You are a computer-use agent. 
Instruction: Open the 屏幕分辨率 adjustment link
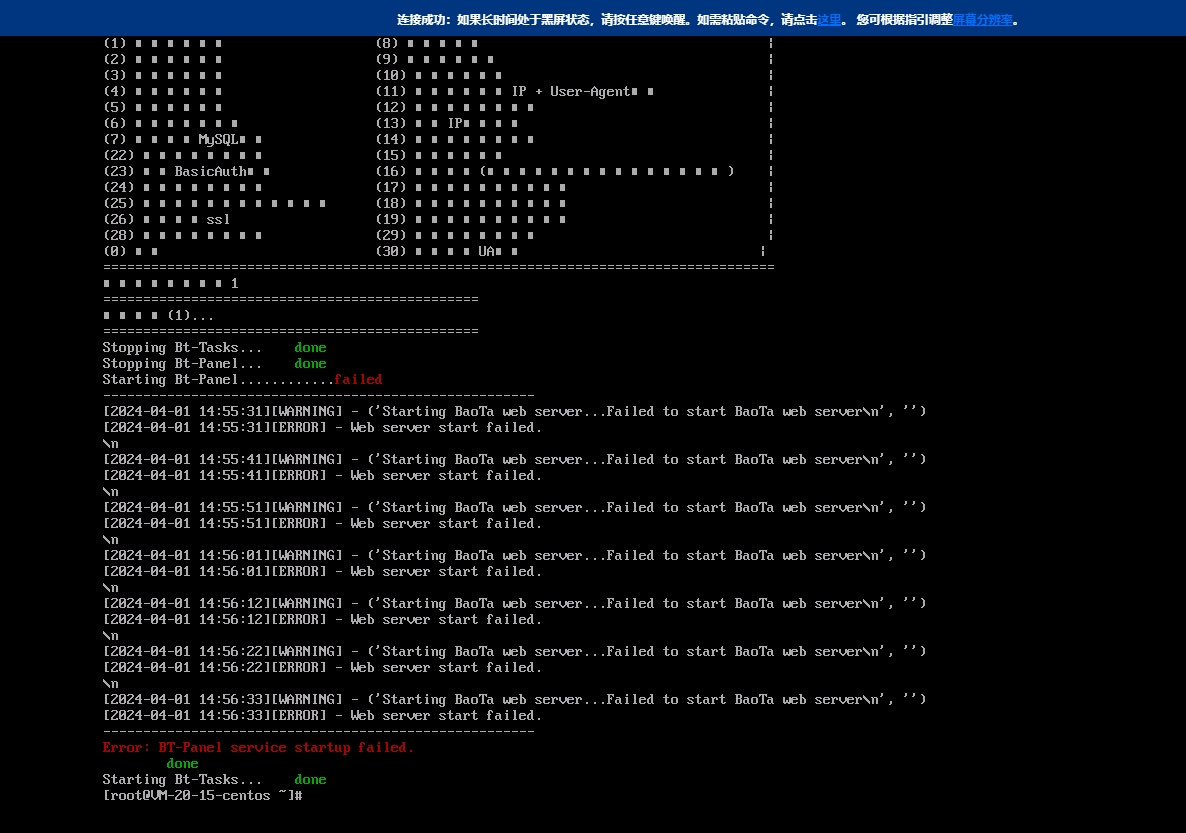pyautogui.click(x=983, y=20)
